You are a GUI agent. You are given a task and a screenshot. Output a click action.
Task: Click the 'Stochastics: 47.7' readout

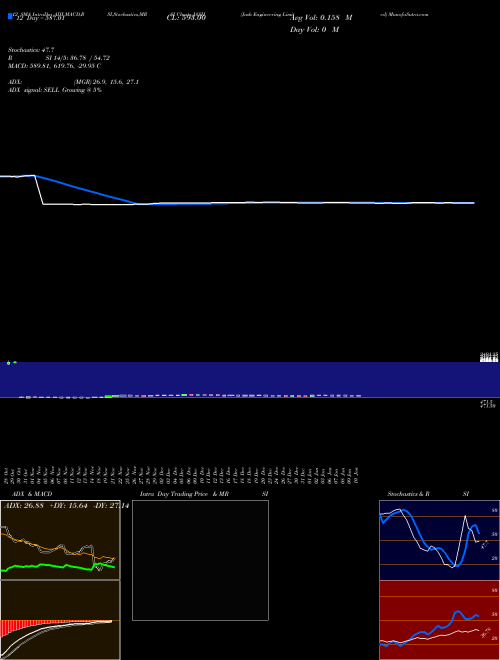pos(31,50)
